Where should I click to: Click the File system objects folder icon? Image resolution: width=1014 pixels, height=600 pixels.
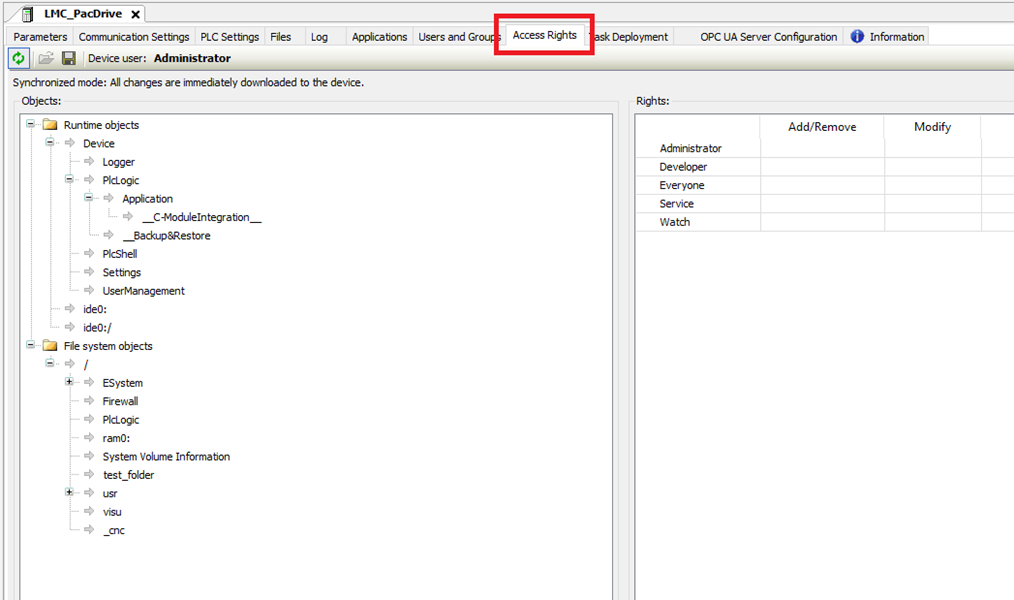click(50, 346)
